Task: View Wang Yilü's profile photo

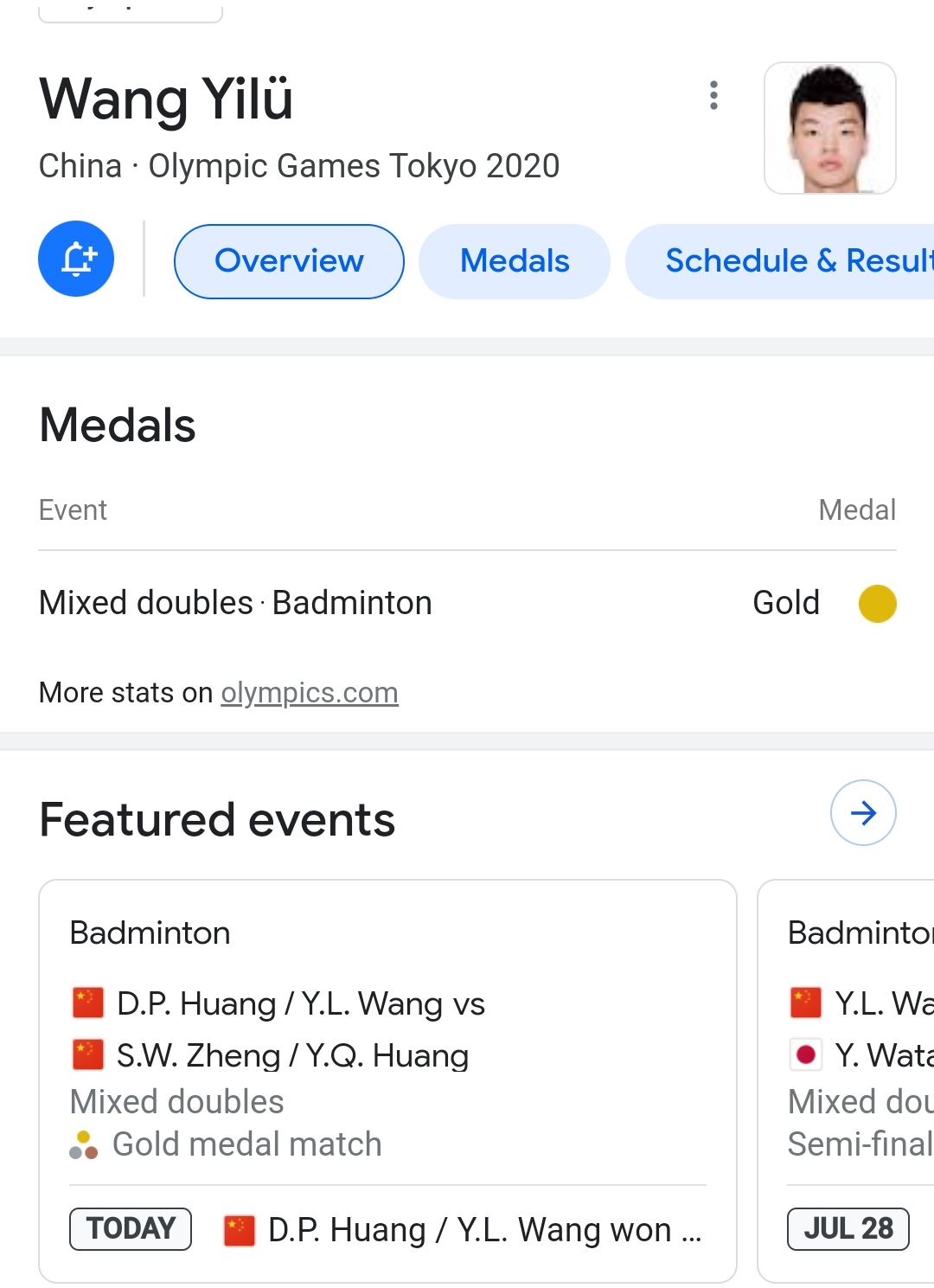Action: [x=829, y=128]
